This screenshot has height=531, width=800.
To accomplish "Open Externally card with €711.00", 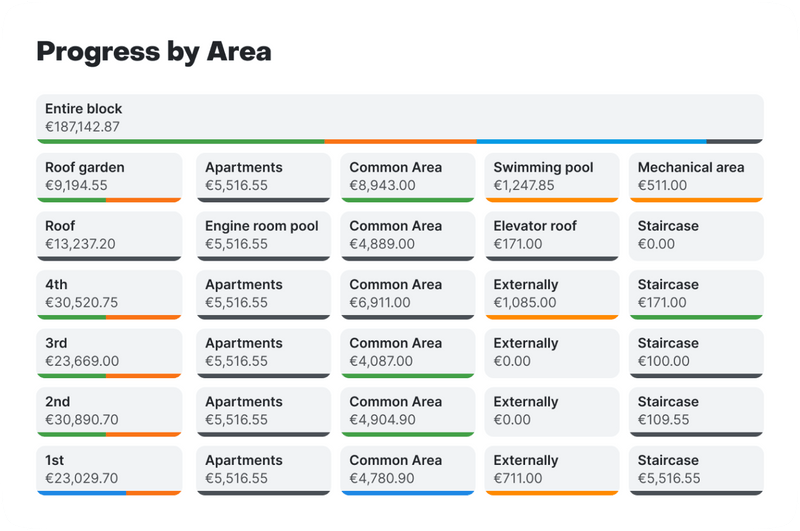I will coord(551,469).
